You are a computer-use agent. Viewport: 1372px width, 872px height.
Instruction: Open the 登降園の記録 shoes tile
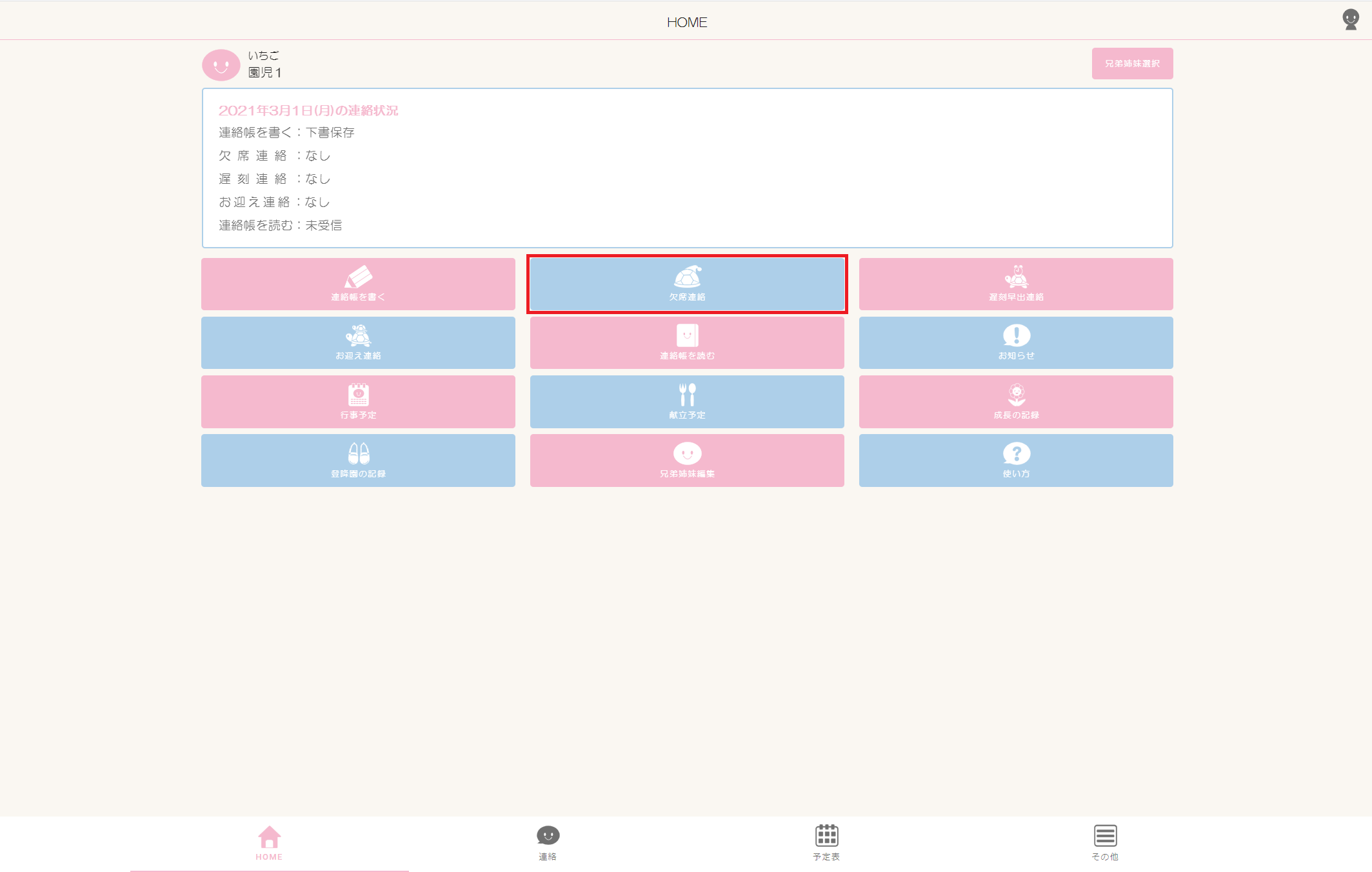click(358, 461)
